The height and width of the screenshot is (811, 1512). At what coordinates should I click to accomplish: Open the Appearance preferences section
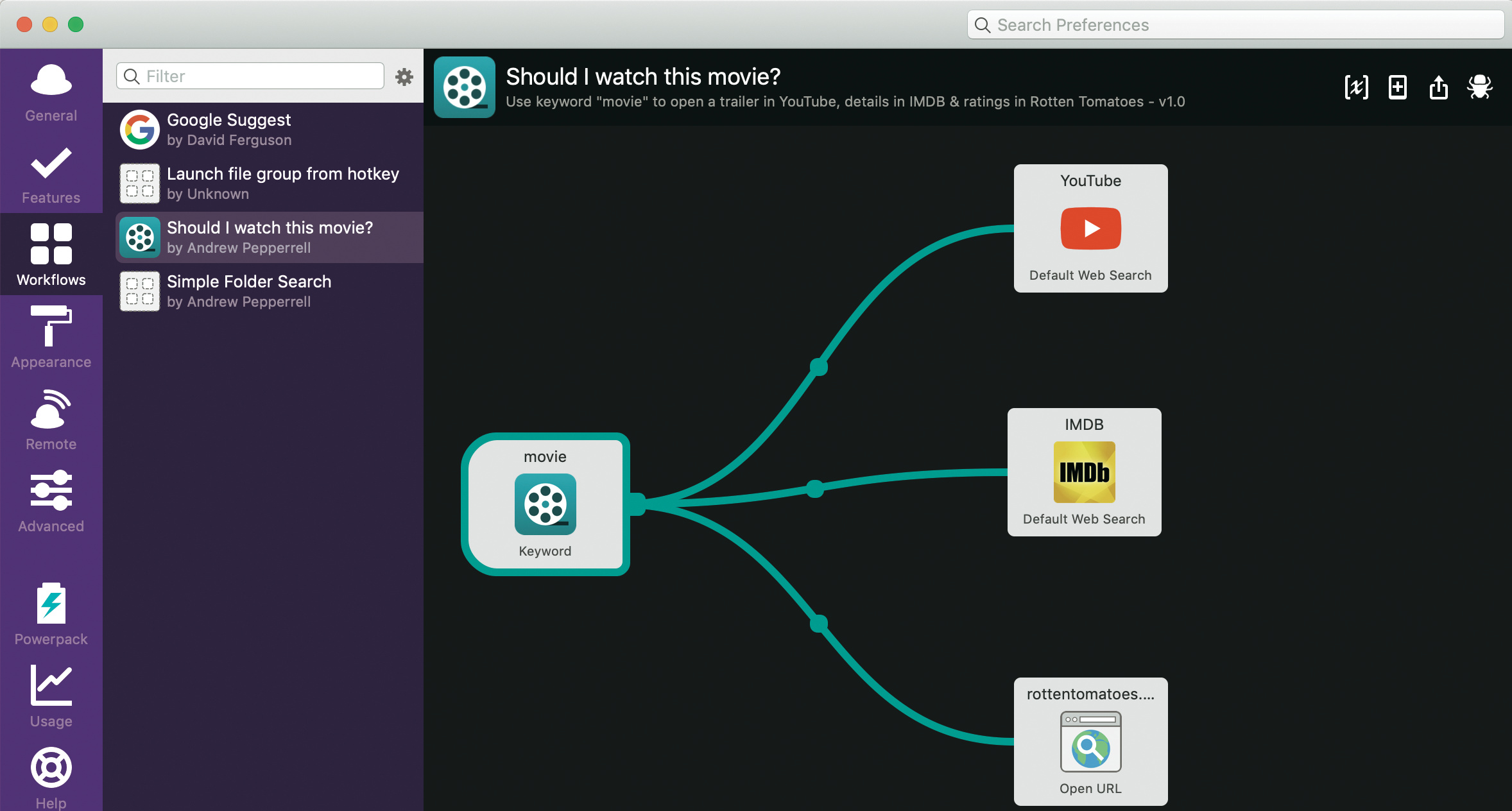coord(51,337)
